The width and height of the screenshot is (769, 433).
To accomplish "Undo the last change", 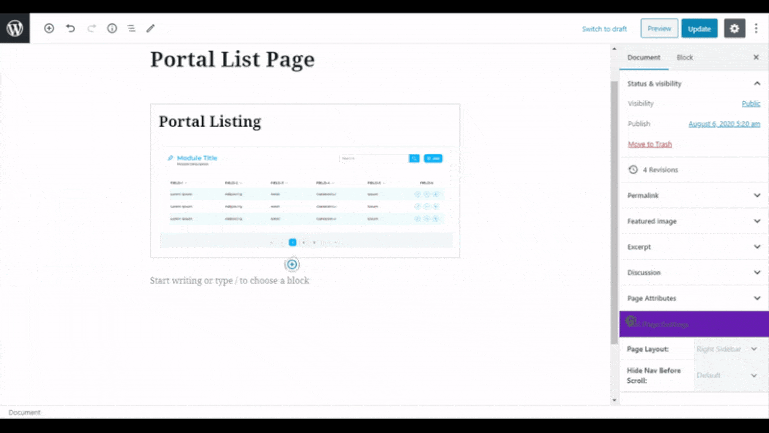I will click(x=70, y=28).
